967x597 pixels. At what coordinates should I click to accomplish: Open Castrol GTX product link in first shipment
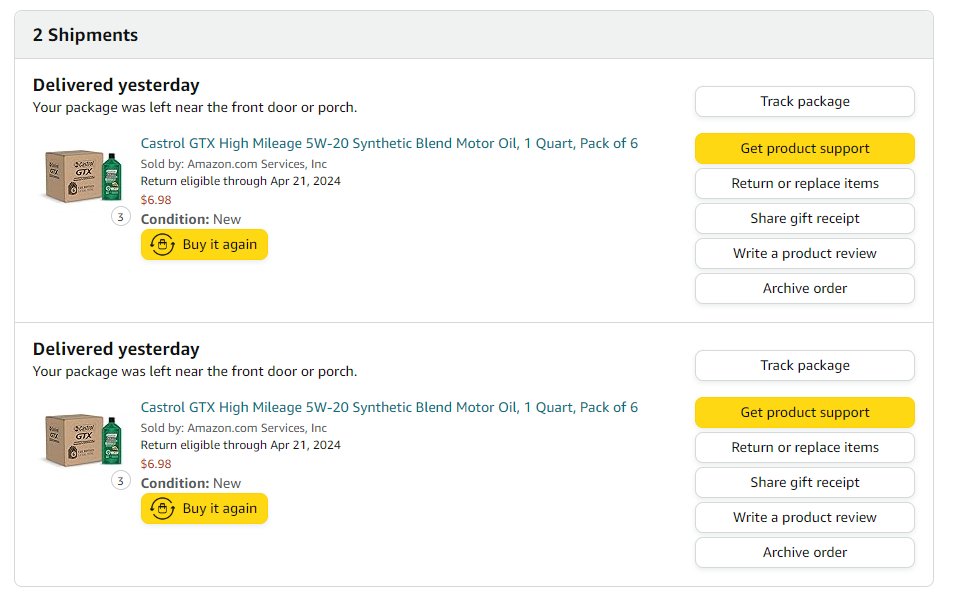click(389, 143)
